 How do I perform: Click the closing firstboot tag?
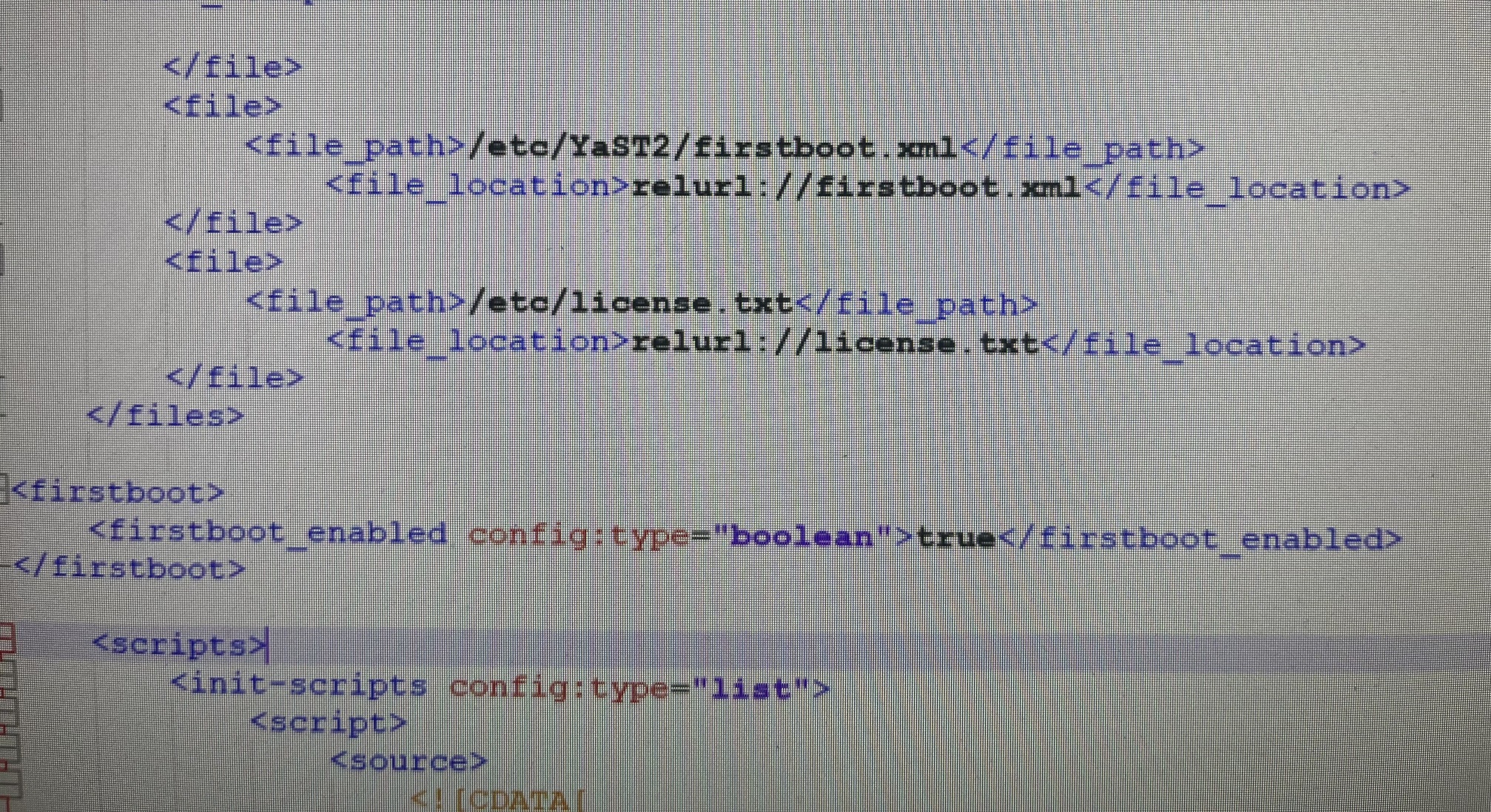click(x=129, y=569)
